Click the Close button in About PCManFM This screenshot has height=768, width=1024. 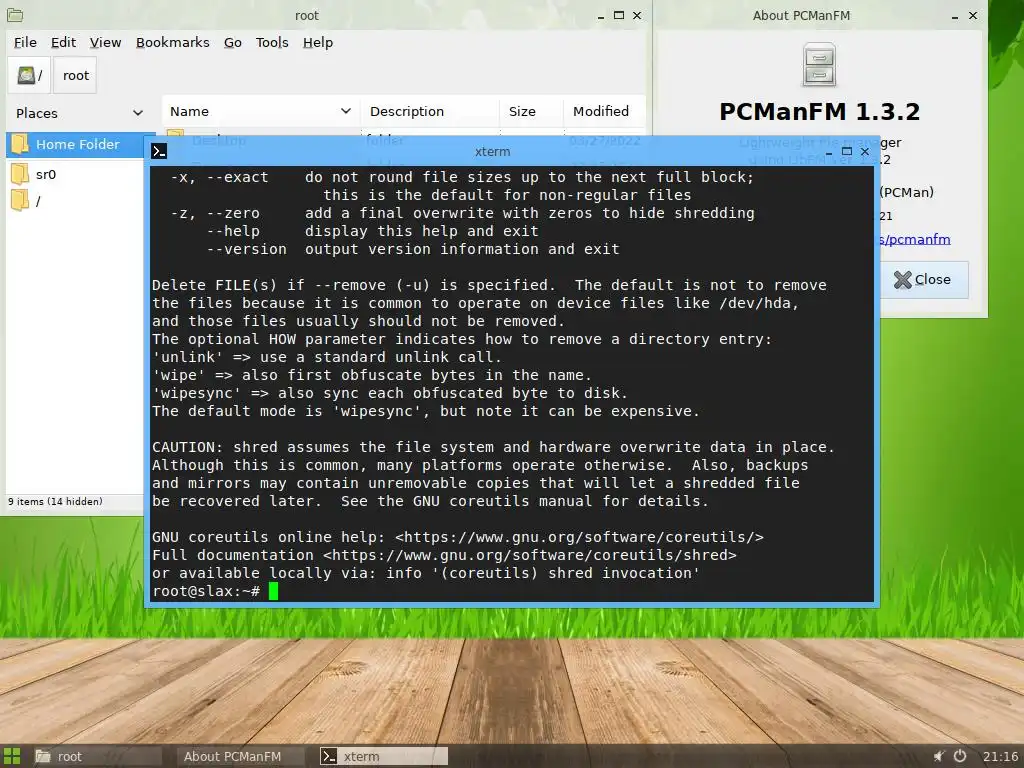922,280
